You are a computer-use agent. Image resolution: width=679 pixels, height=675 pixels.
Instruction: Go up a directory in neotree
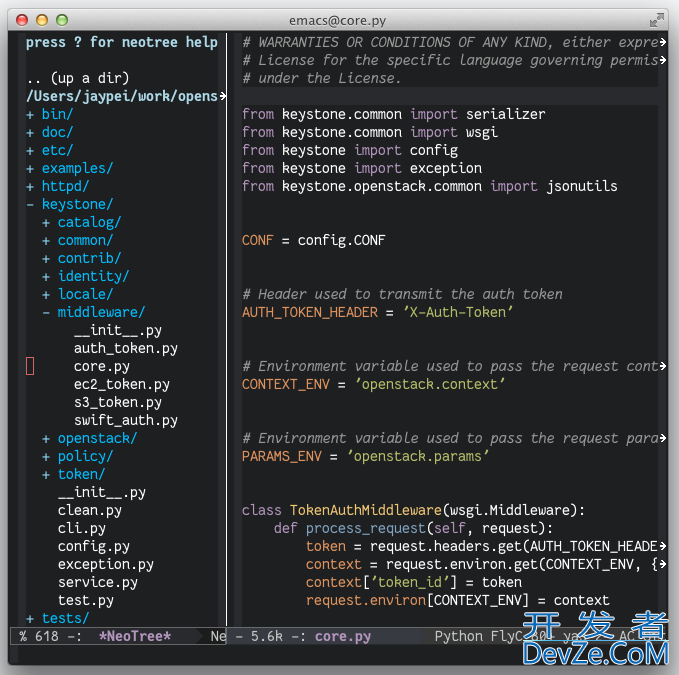77,78
